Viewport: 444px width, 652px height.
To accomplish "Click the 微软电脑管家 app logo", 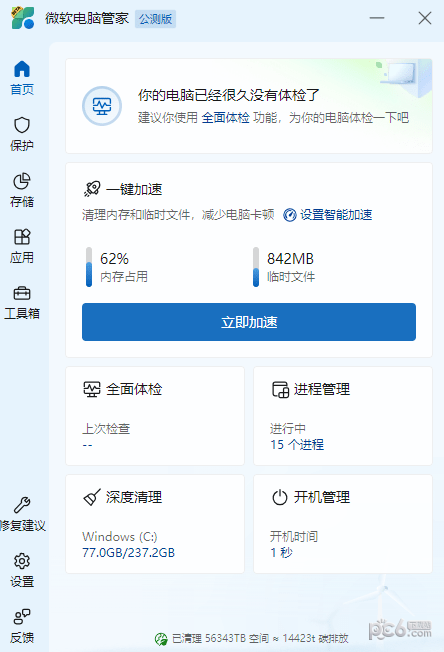I will (x=22, y=18).
